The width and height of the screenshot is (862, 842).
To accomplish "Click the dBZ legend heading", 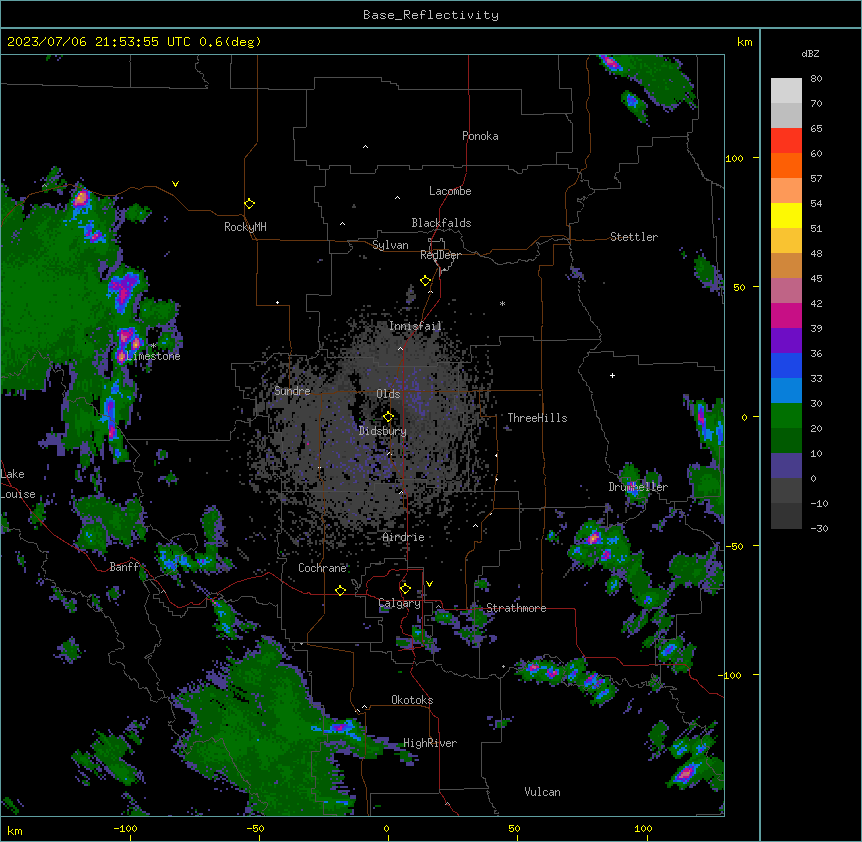I will [810, 53].
